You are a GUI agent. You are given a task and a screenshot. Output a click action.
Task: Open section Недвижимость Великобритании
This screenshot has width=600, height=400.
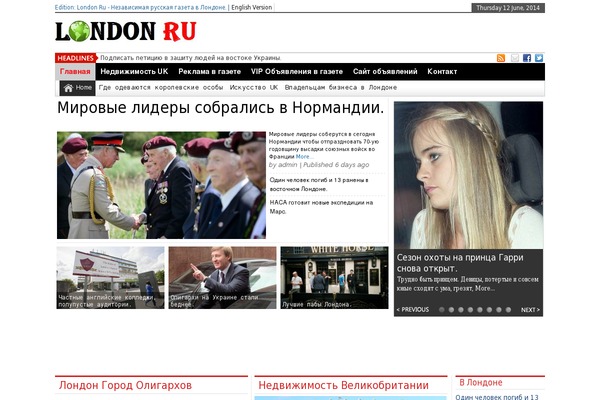[x=343, y=385]
